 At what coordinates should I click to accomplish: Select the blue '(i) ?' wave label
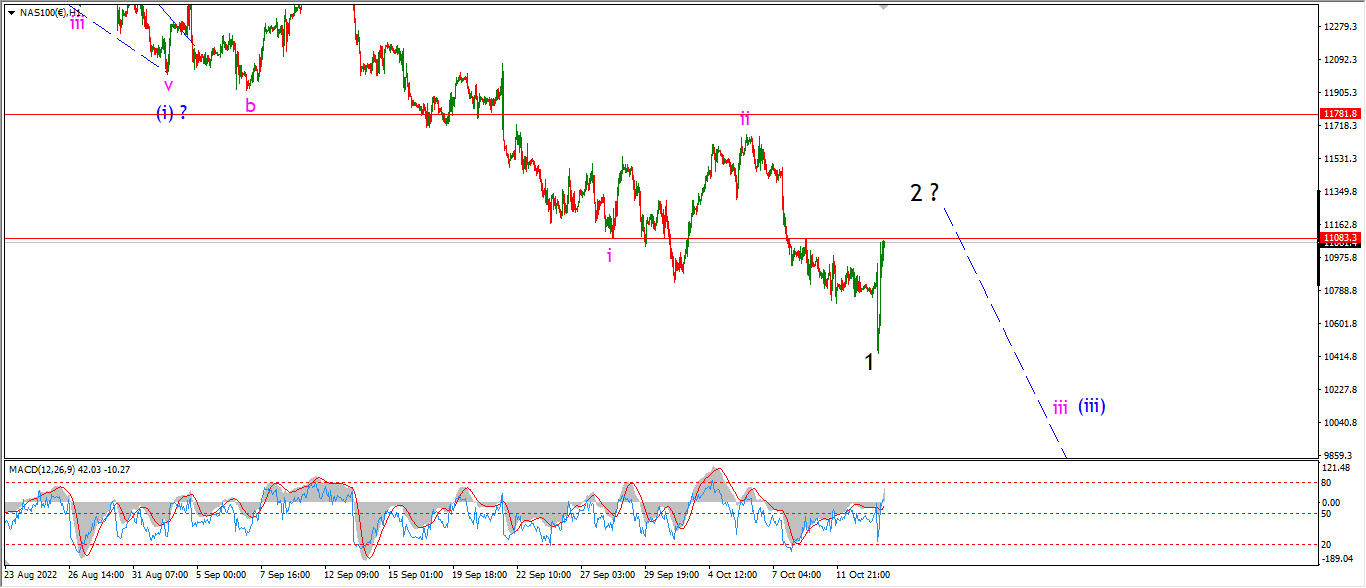(171, 112)
